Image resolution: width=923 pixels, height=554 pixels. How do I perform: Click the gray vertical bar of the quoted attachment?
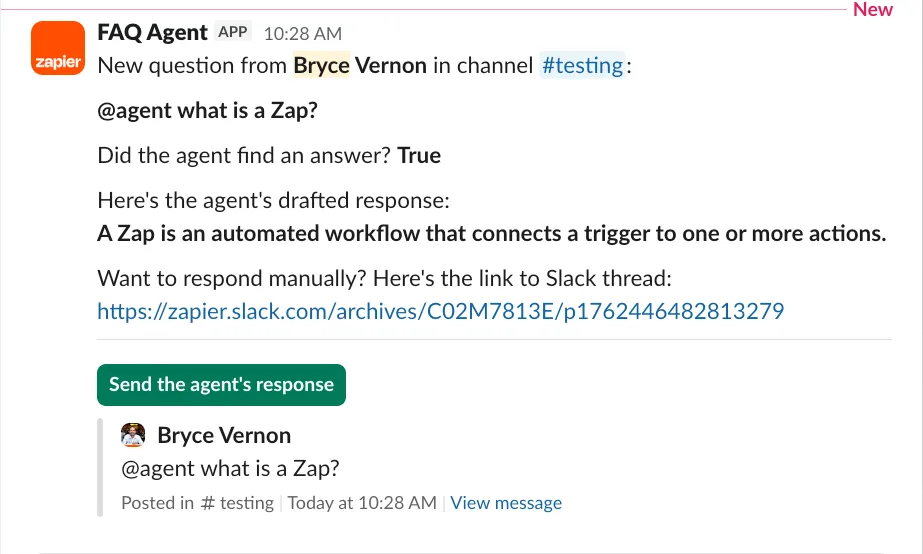pos(100,467)
